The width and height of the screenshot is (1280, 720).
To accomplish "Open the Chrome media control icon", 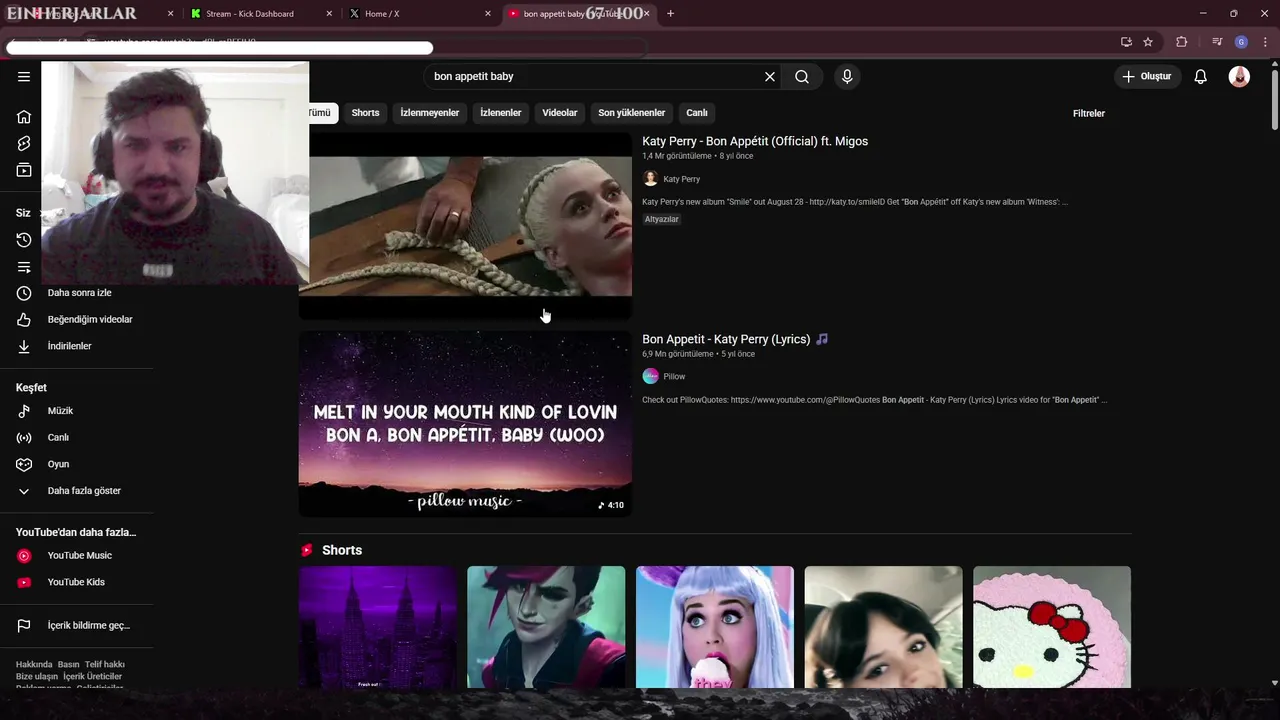I will pos(1217,42).
